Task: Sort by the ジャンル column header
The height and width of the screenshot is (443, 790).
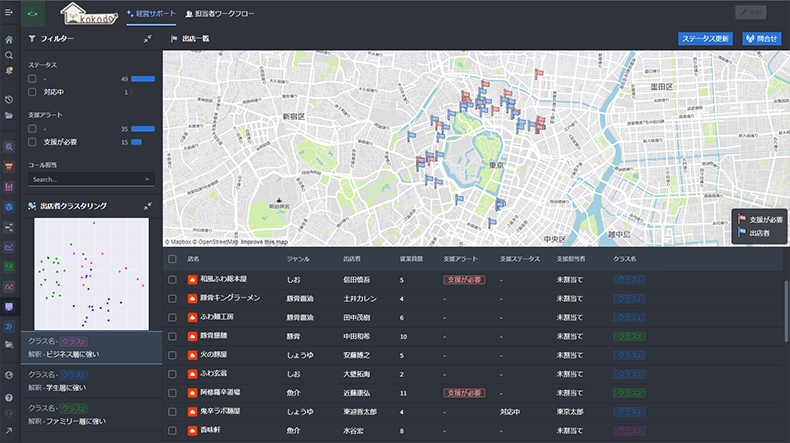Action: pyautogui.click(x=298, y=259)
